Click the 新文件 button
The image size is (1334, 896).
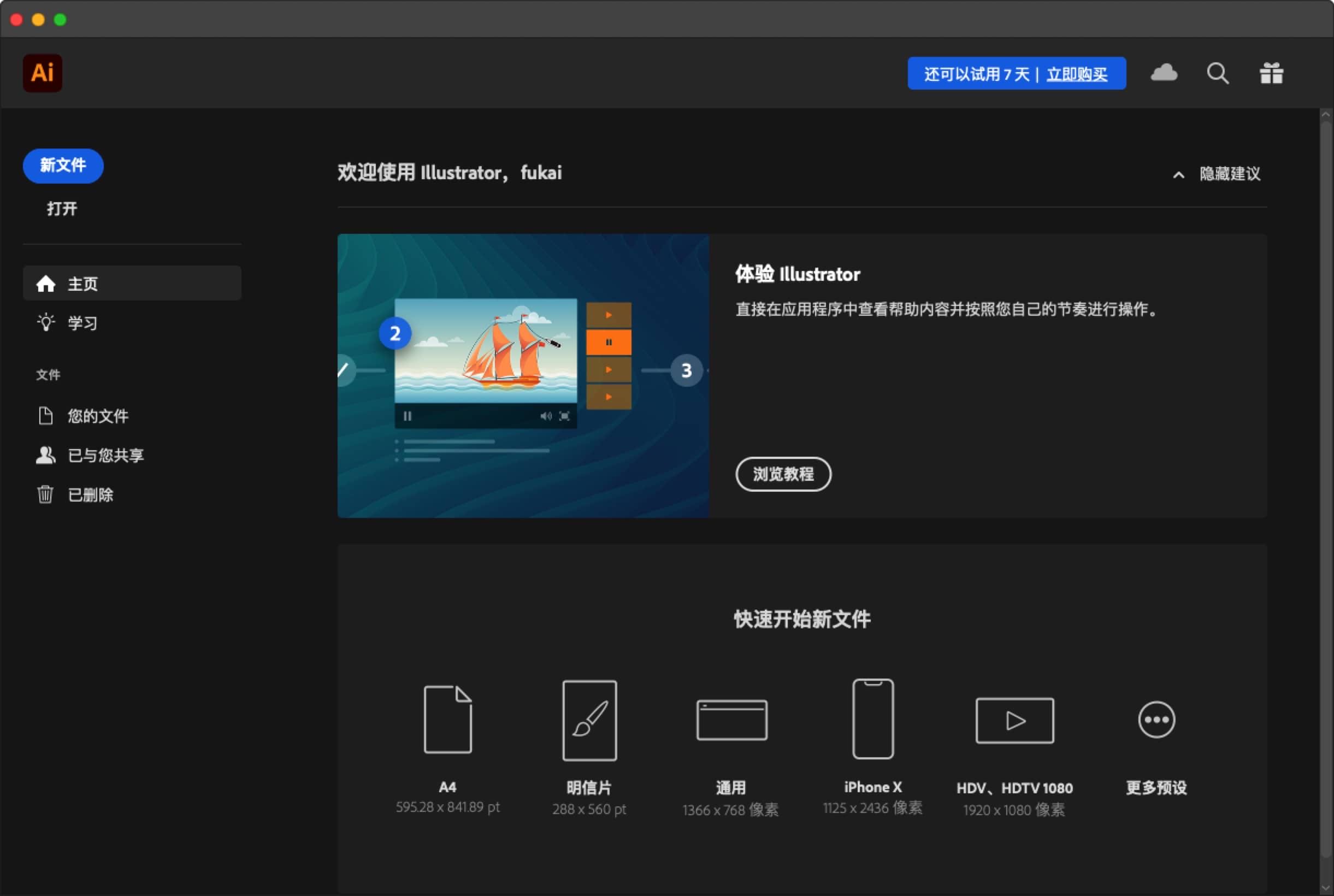point(63,166)
